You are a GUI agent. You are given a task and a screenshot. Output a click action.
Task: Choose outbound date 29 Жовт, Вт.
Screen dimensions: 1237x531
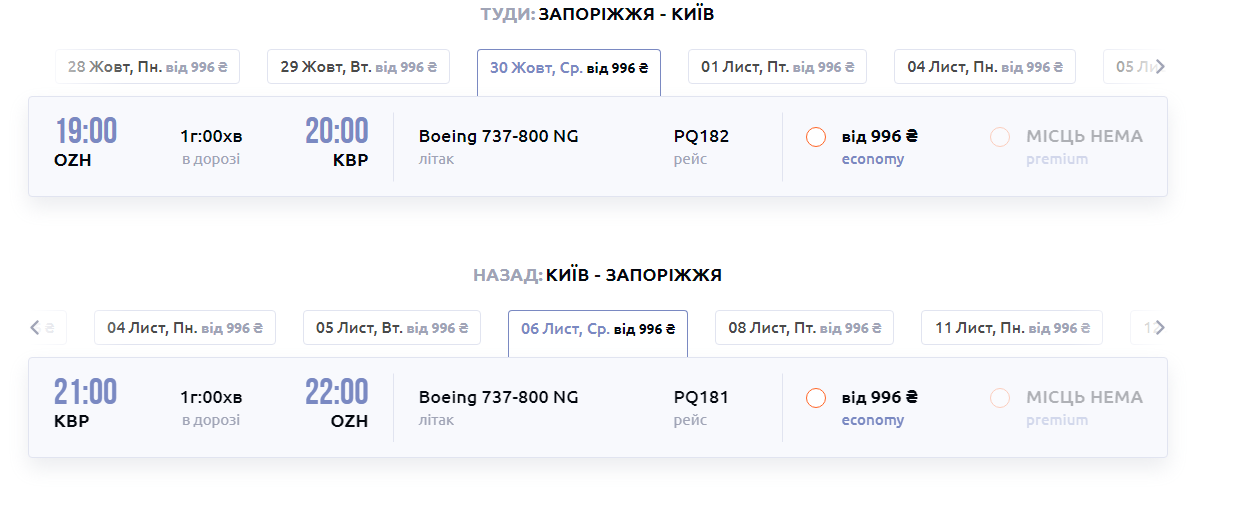tap(358, 67)
